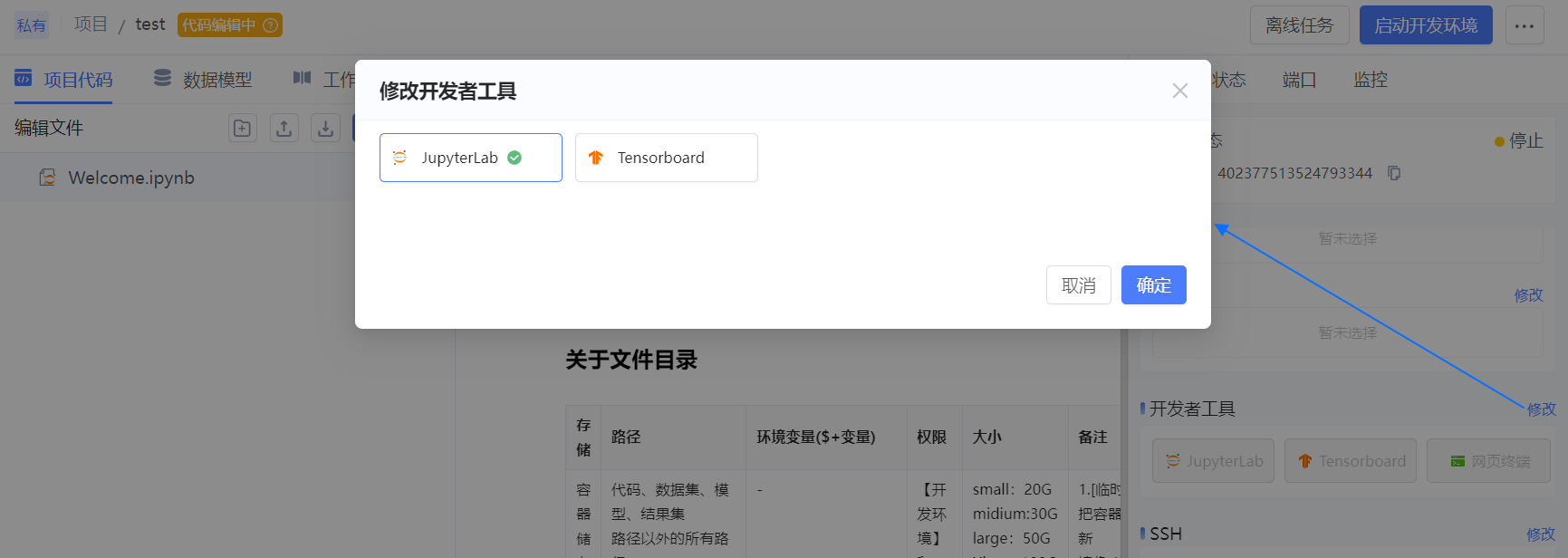Copy the ID with the copy icon
1568x558 pixels.
click(x=1394, y=173)
